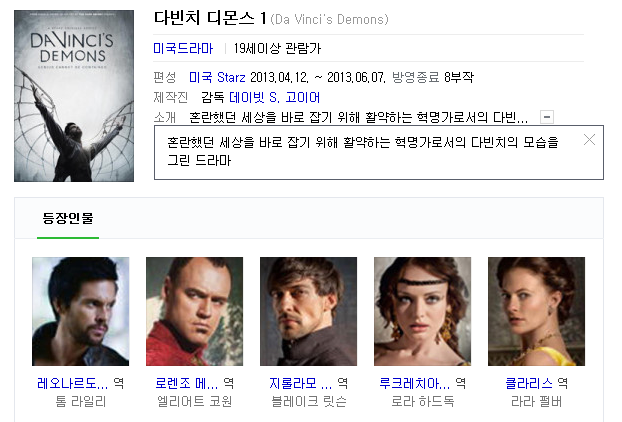The width and height of the screenshot is (622, 422).
Task: Open the 미국 country link
Action: pos(200,77)
